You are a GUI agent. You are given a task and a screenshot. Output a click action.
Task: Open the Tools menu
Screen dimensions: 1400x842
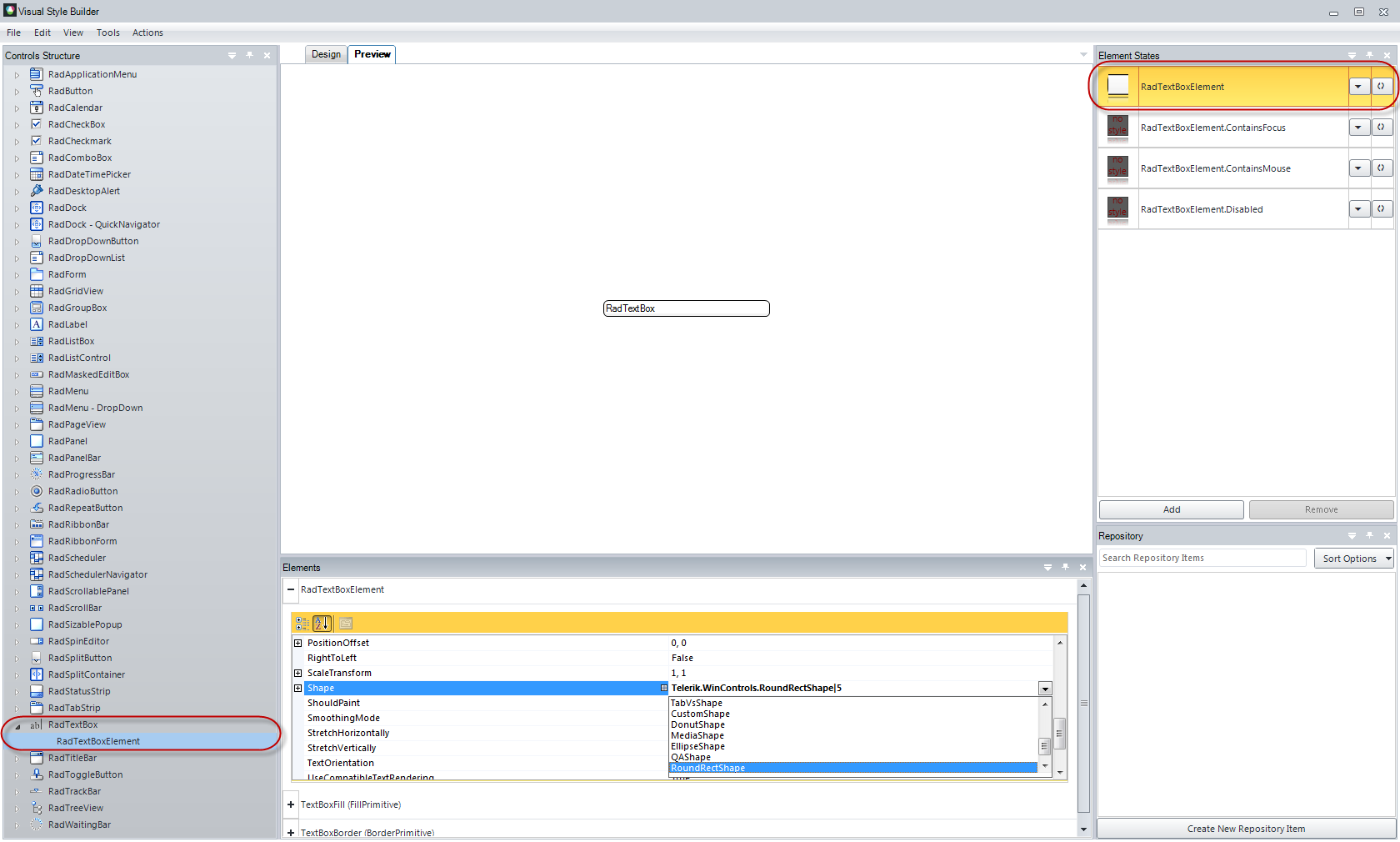[108, 33]
